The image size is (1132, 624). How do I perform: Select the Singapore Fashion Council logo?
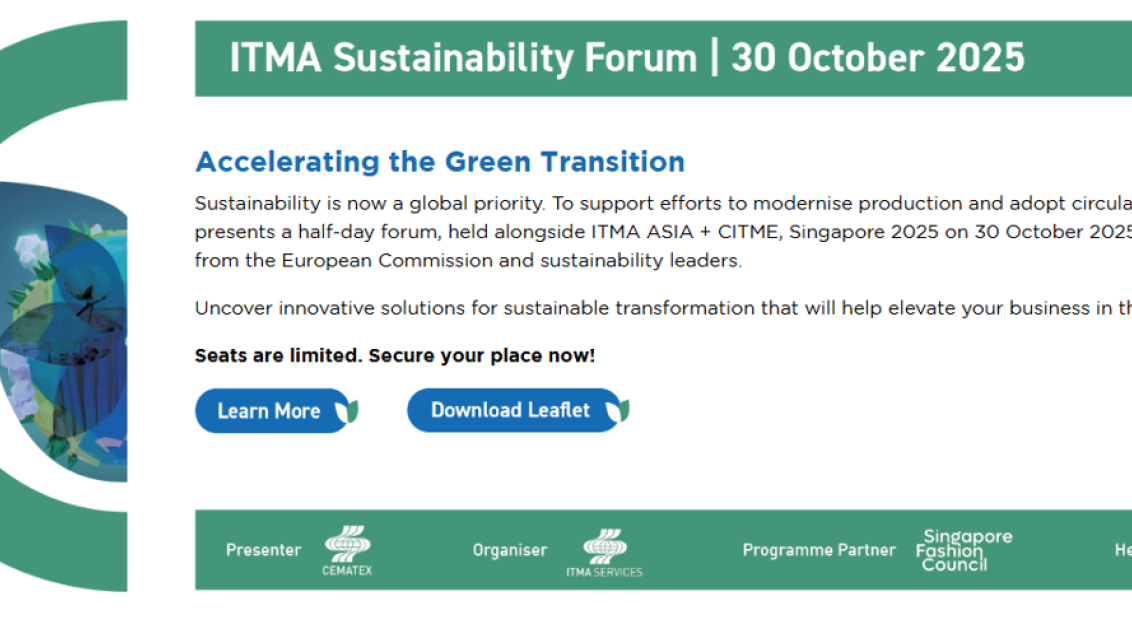pos(952,551)
